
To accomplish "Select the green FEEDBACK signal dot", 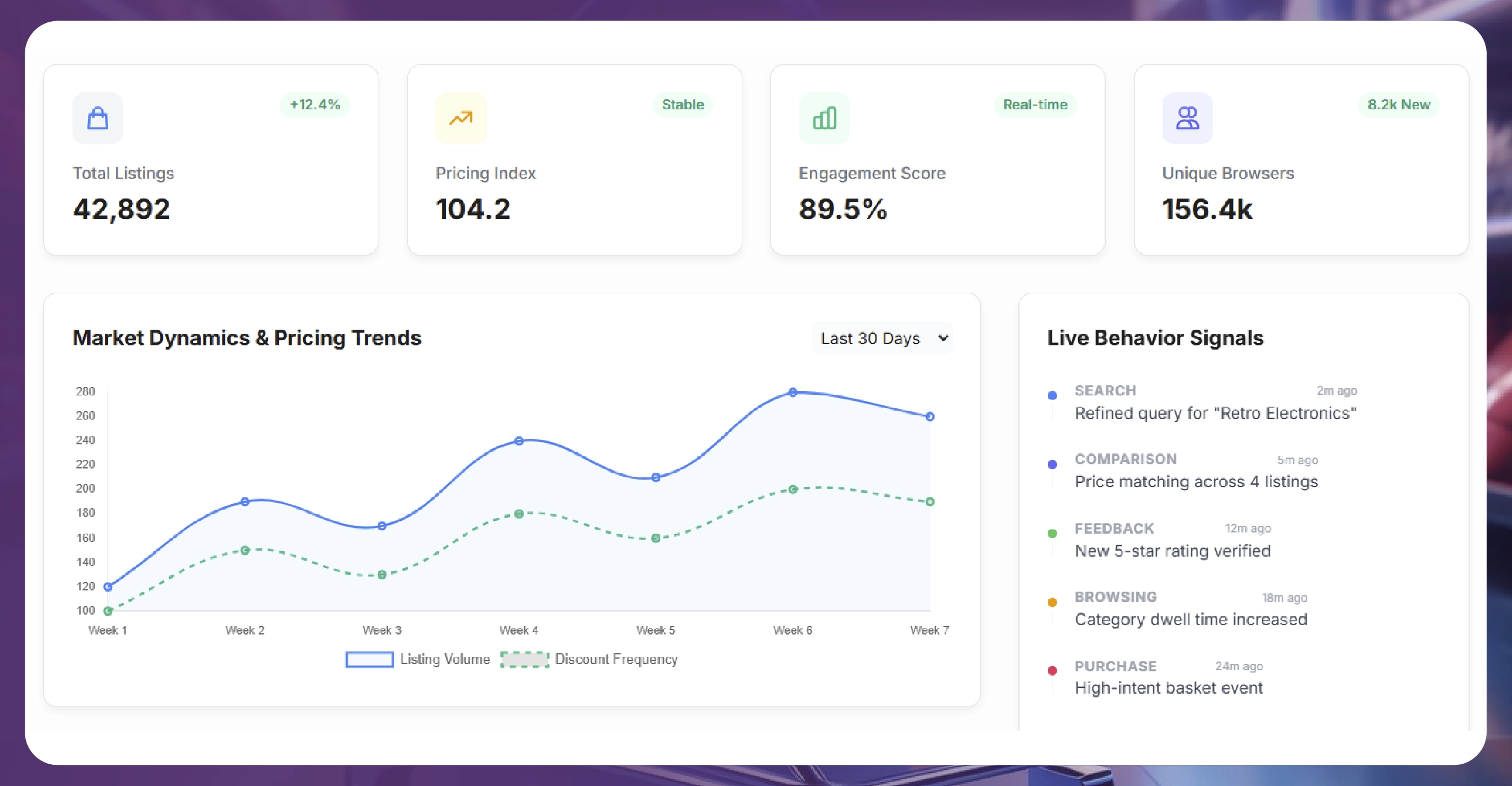I will (1052, 532).
